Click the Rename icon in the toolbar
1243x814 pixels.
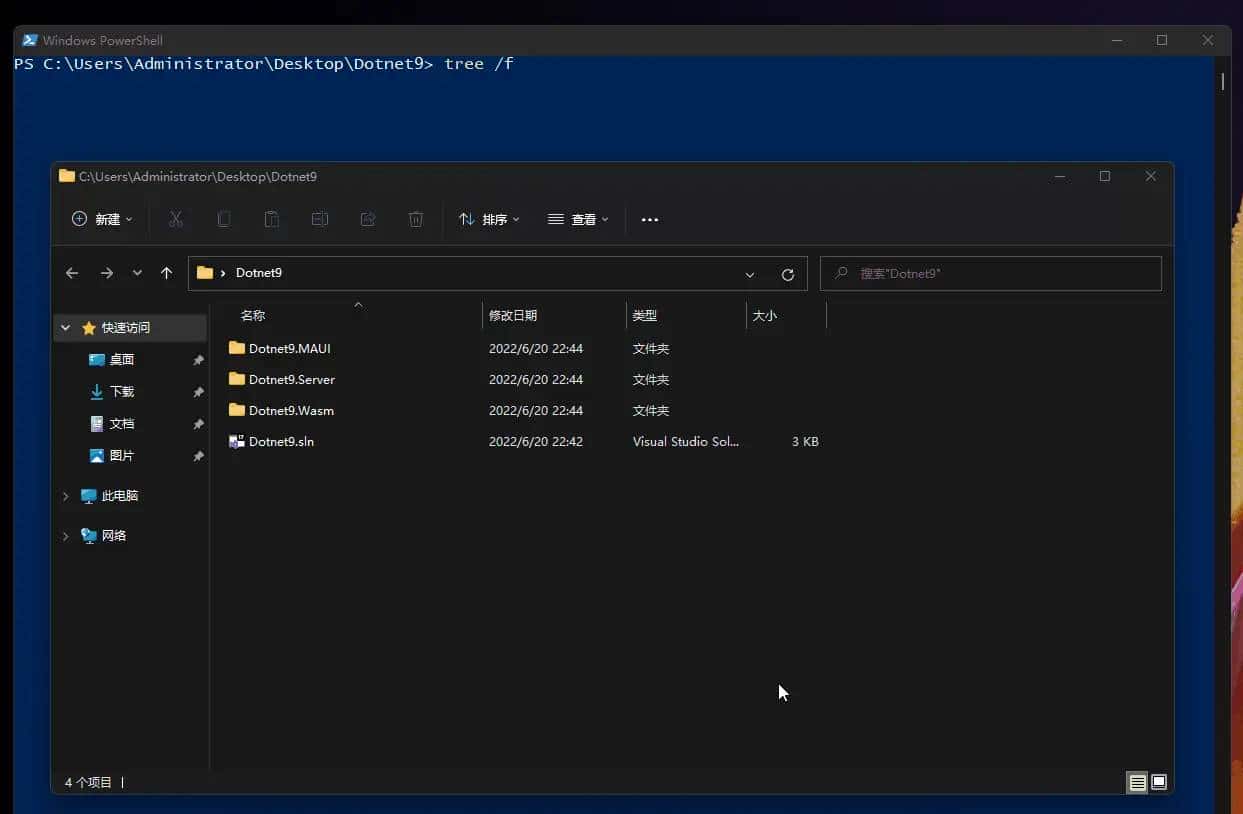pyautogui.click(x=319, y=219)
